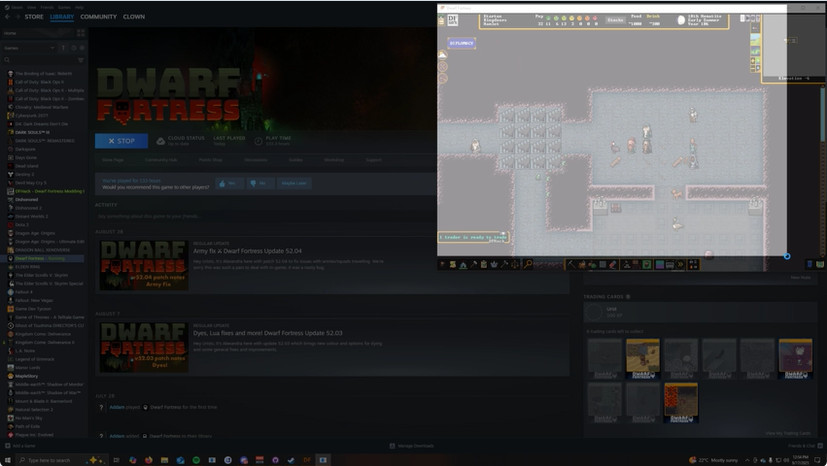Click the blue STOP button
827x466 pixels.
(x=121, y=141)
